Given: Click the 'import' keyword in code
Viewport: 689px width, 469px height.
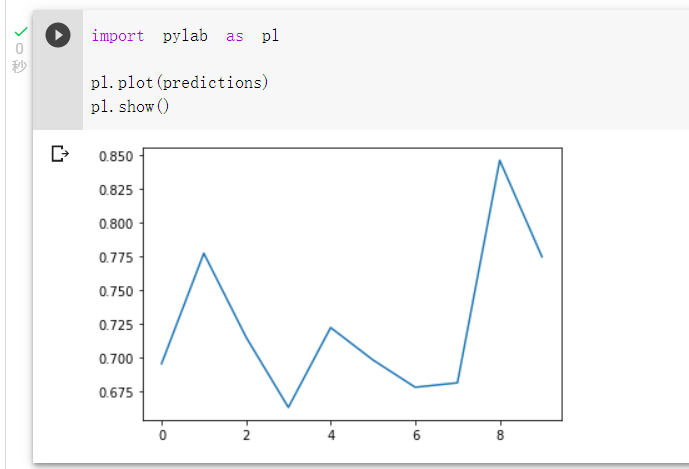Looking at the screenshot, I should click(118, 36).
